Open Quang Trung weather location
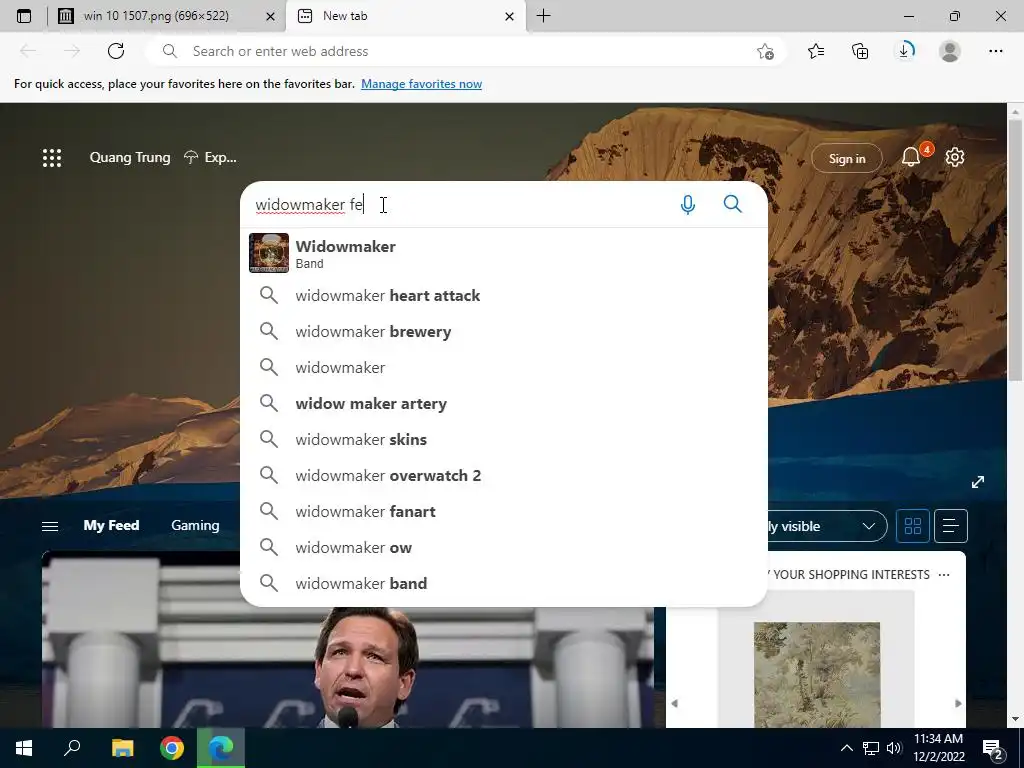Viewport: 1024px width, 768px height. pos(129,157)
